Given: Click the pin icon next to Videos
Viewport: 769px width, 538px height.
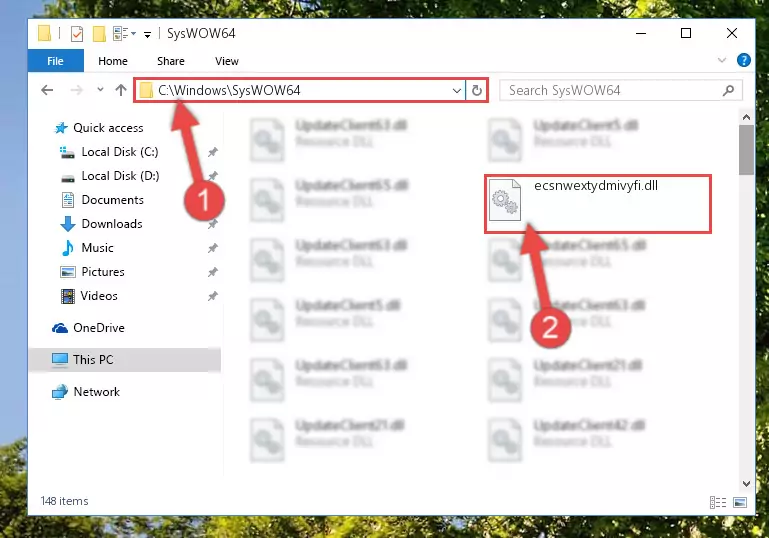Looking at the screenshot, I should tap(213, 296).
